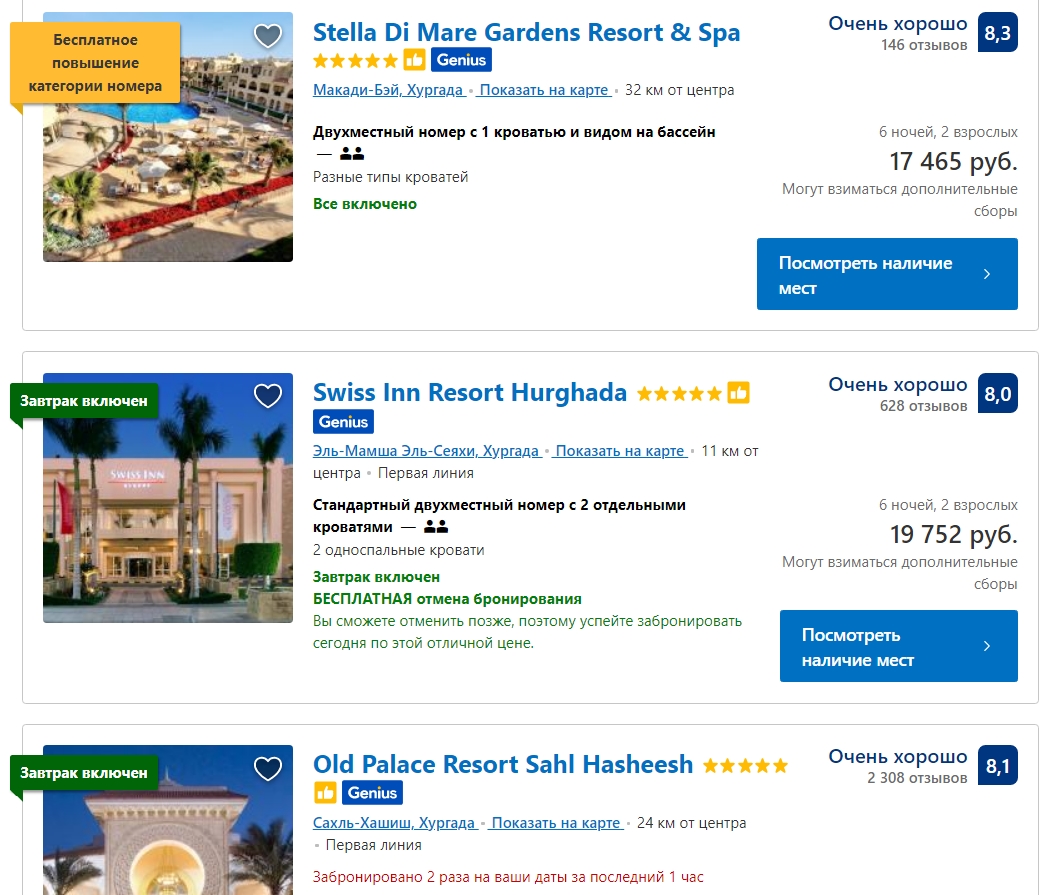Screen dimensions: 1045x895
Task: Click Genius badge under Stella Di Mare
Action: [x=461, y=60]
